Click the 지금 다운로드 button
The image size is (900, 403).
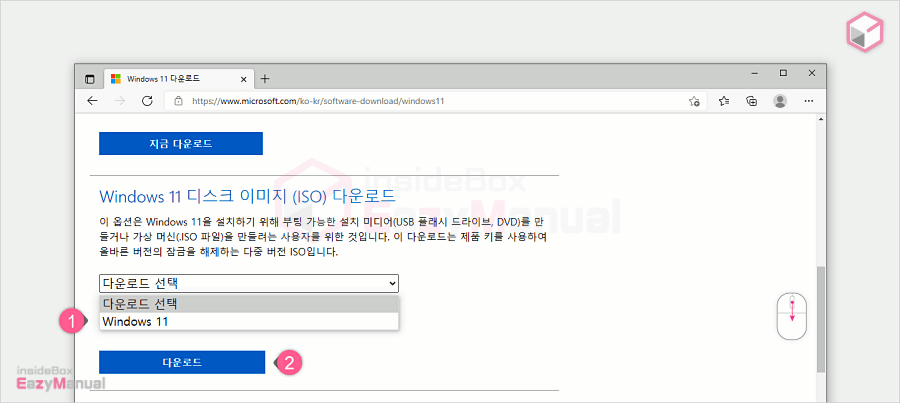pyautogui.click(x=181, y=144)
